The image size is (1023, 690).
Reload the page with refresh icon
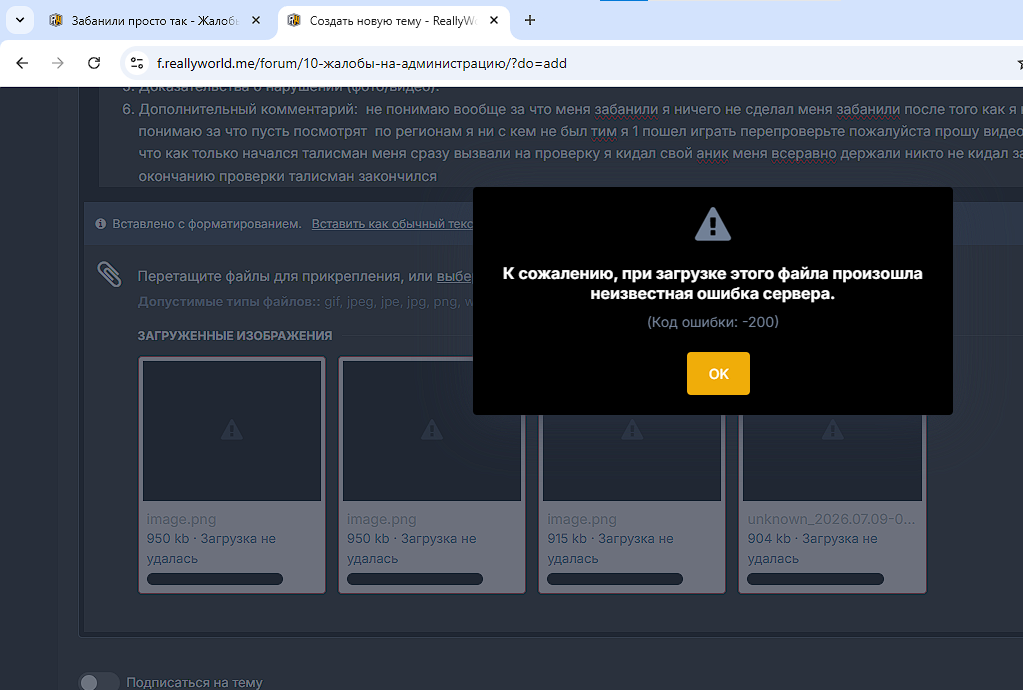pyautogui.click(x=94, y=63)
